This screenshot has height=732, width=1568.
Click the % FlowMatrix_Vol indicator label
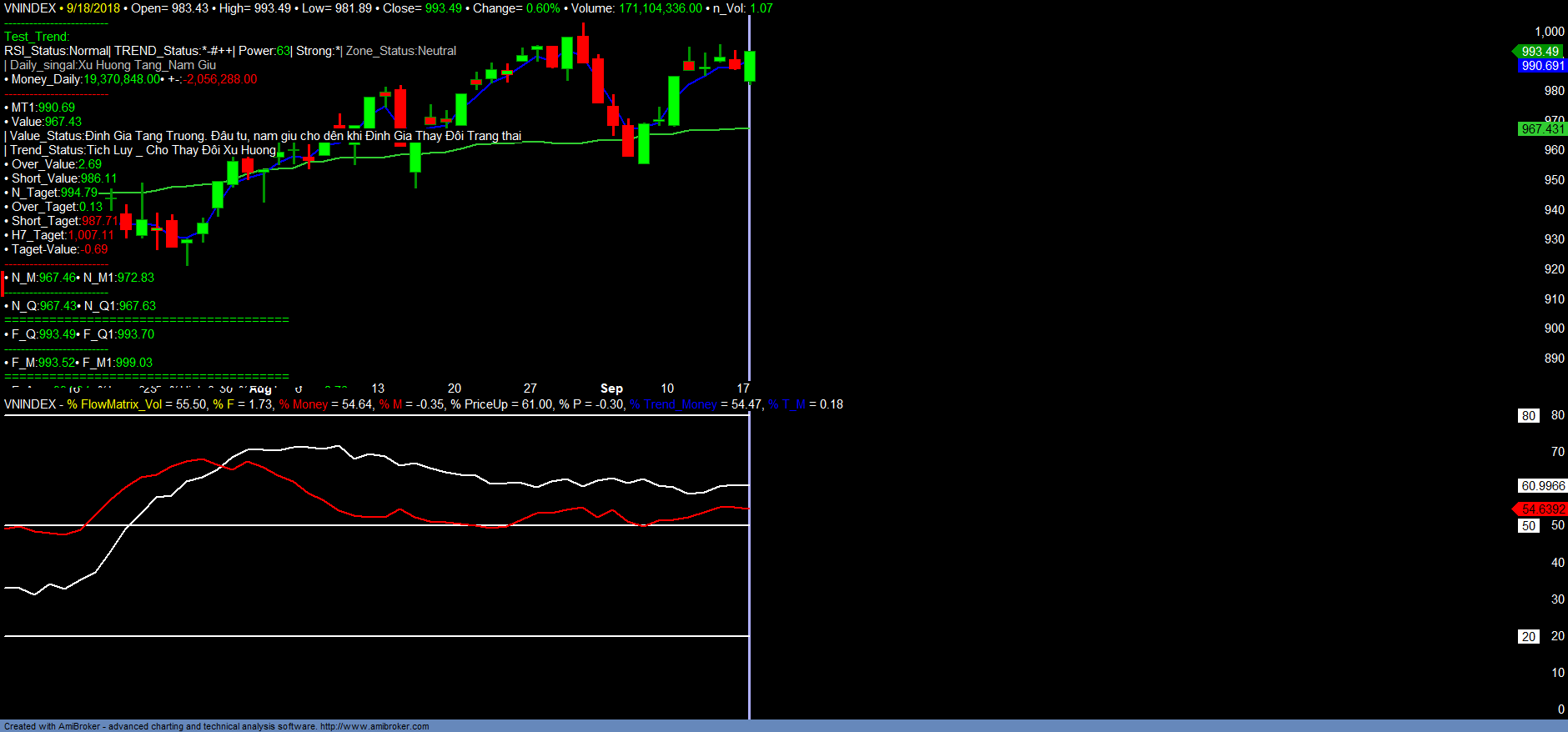pyautogui.click(x=114, y=404)
